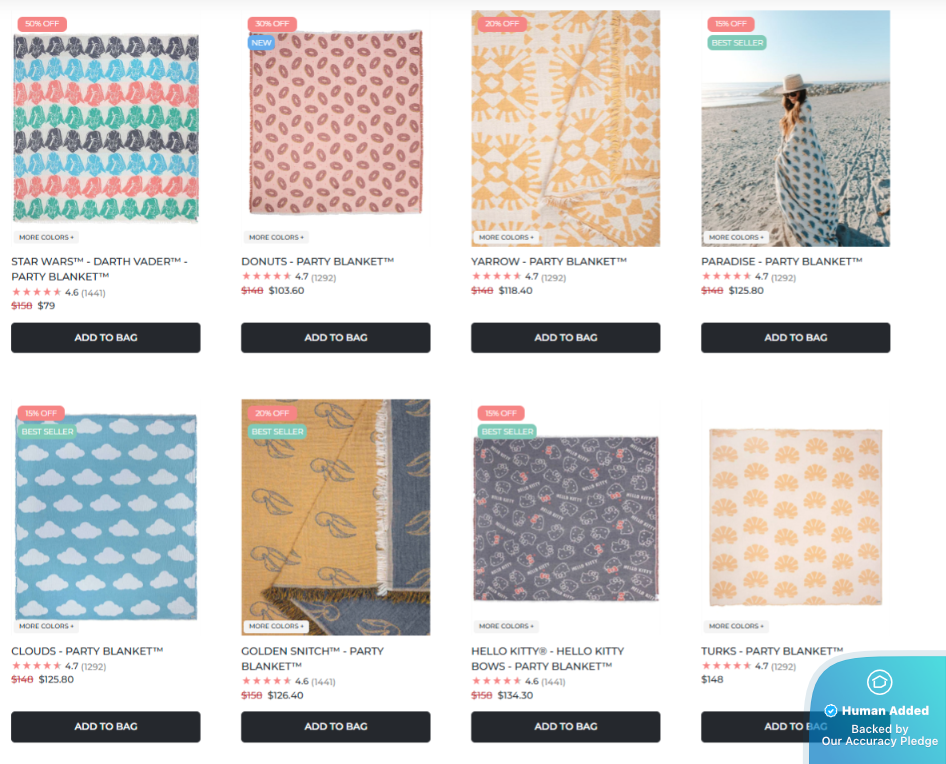Click the Yarrow blanket star rating
Viewport: 946px width, 764px height.
497,277
